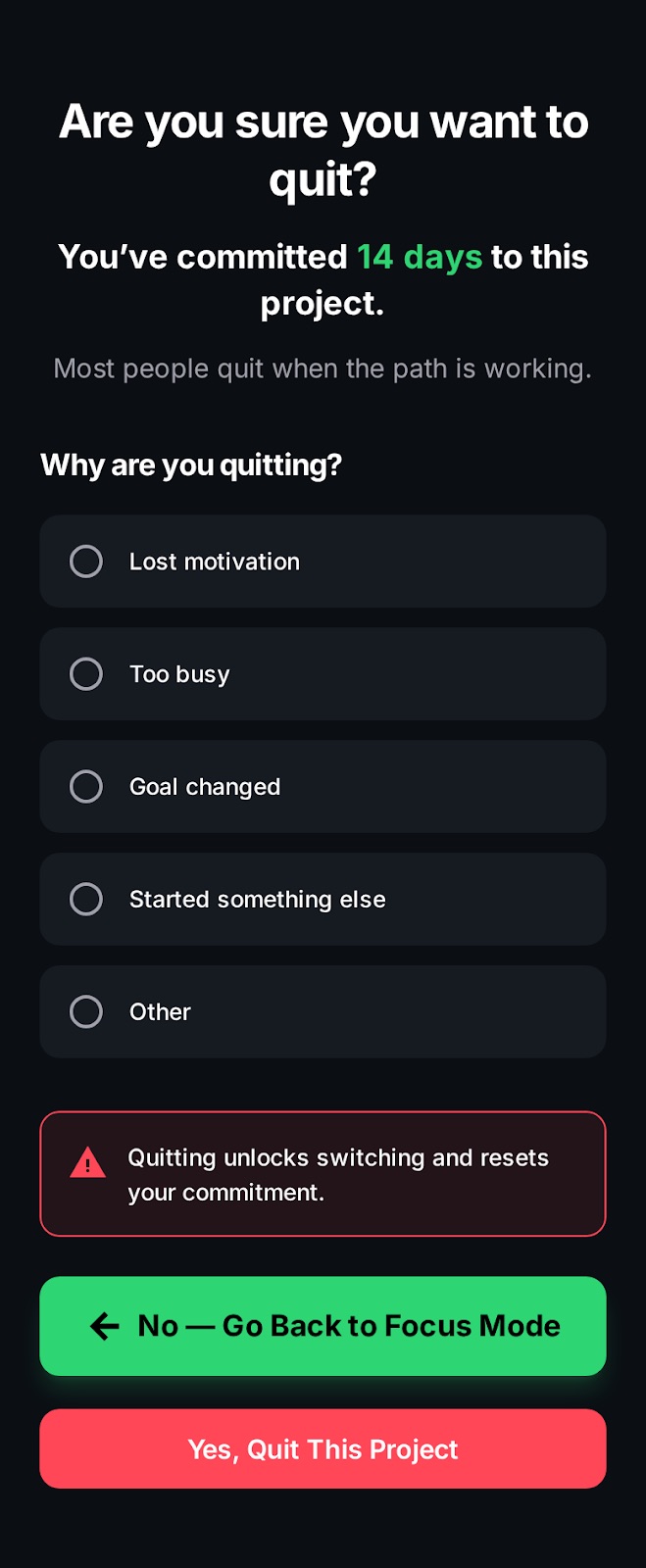The height and width of the screenshot is (1568, 646).
Task: Click the Started something else option row
Action: tap(323, 899)
